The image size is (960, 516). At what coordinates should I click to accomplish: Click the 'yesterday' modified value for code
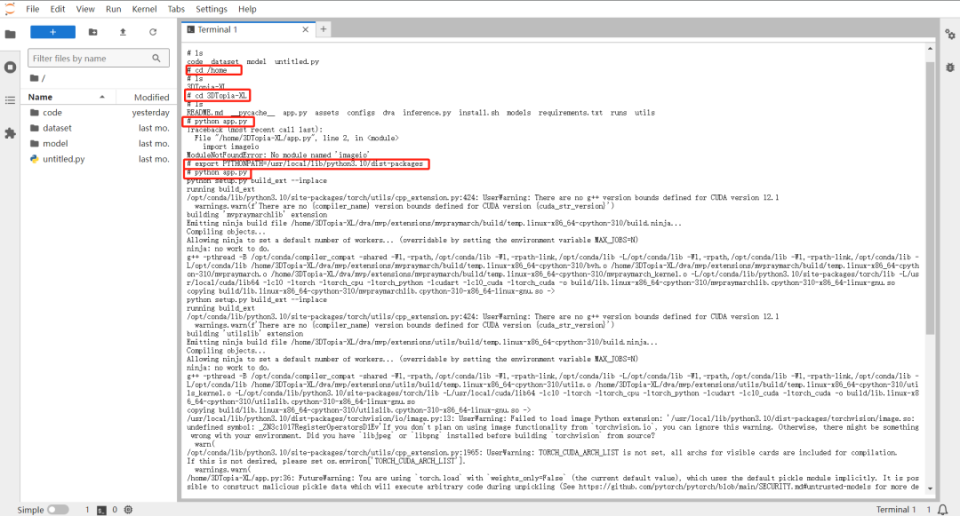151,113
